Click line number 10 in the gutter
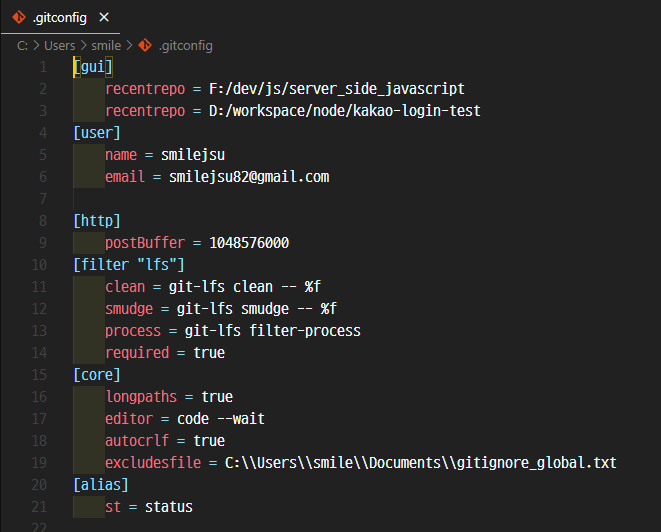The height and width of the screenshot is (532, 661). click(x=39, y=265)
